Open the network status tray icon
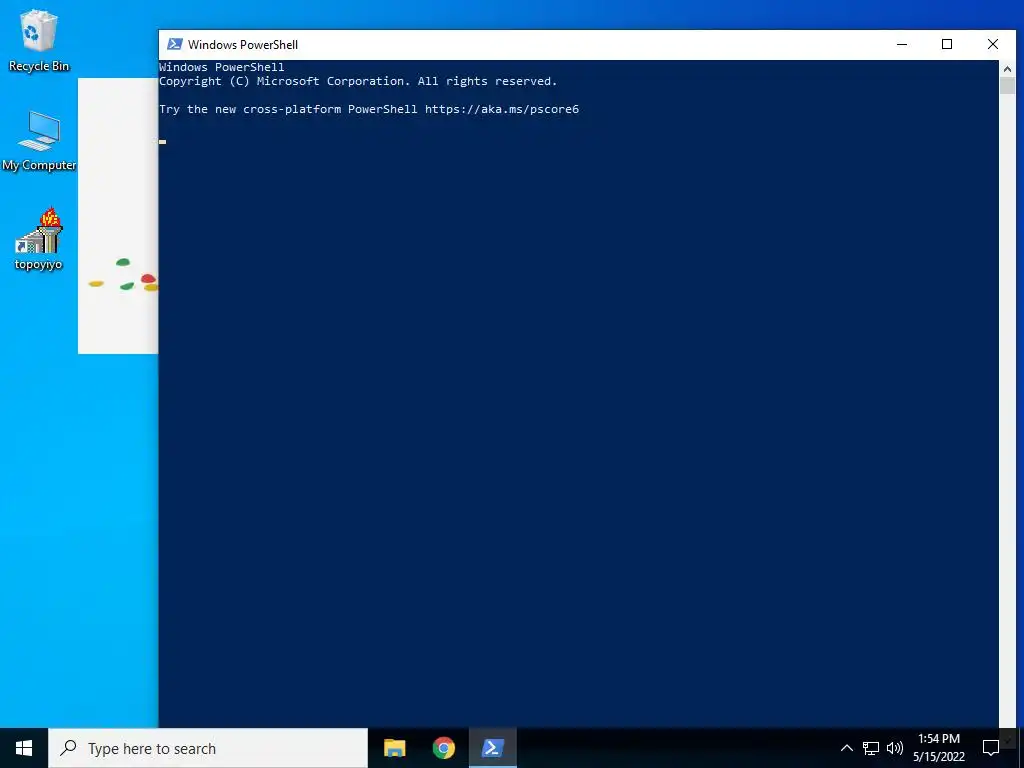This screenshot has height=768, width=1024. (871, 748)
